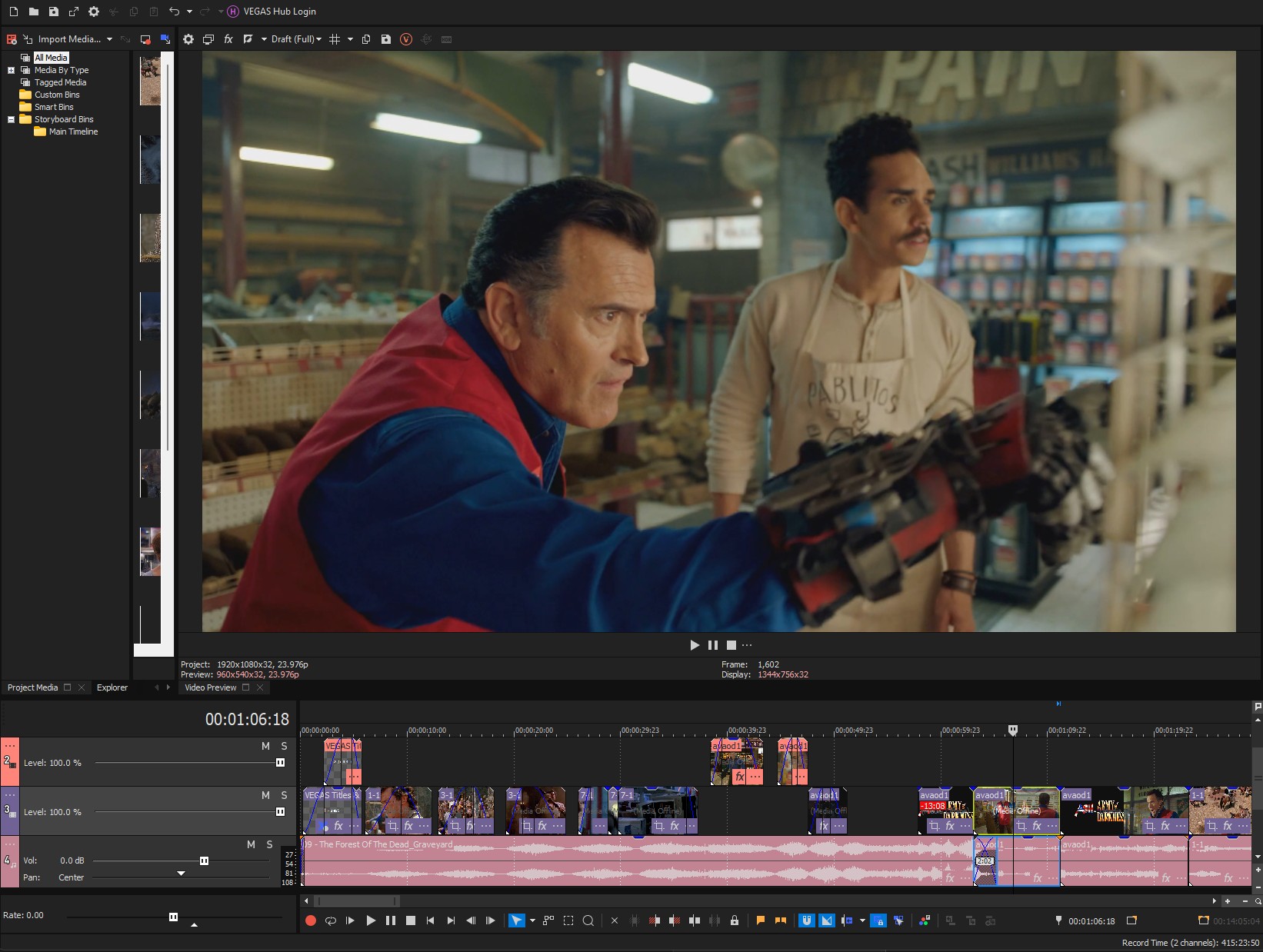Open Video Output FX in the preview toolbar

point(228,39)
